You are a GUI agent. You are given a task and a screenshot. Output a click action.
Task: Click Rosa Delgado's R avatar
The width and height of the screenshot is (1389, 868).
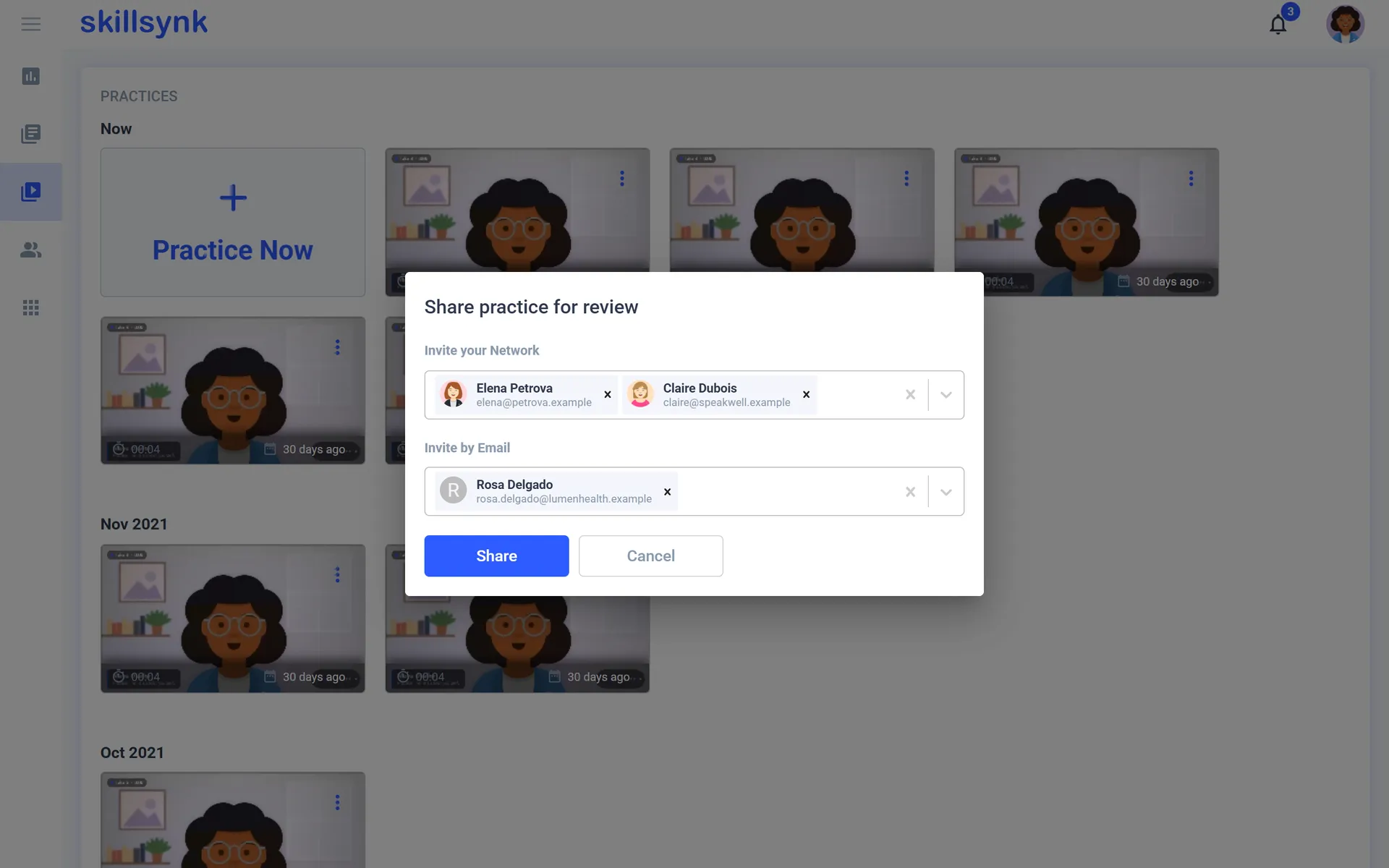[x=454, y=490]
